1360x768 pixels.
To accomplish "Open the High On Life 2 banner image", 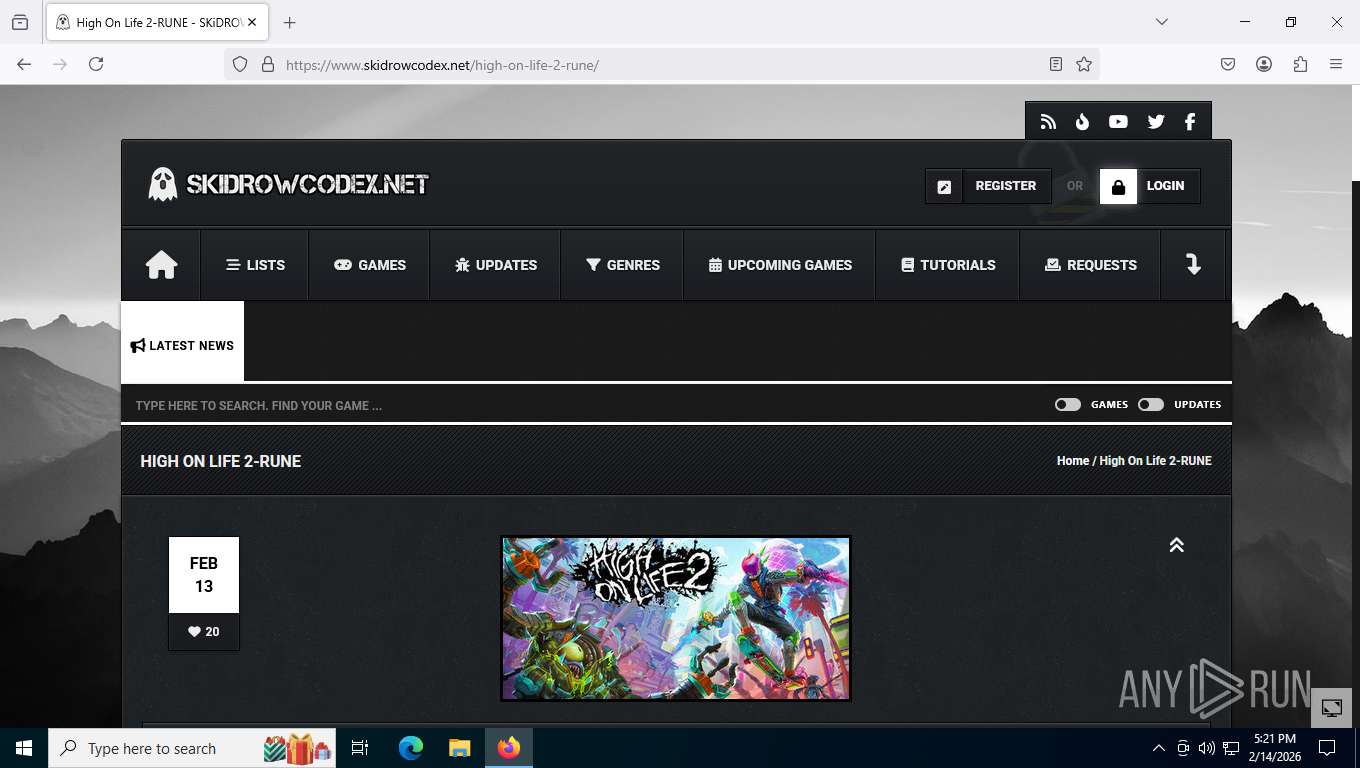I will tap(676, 618).
